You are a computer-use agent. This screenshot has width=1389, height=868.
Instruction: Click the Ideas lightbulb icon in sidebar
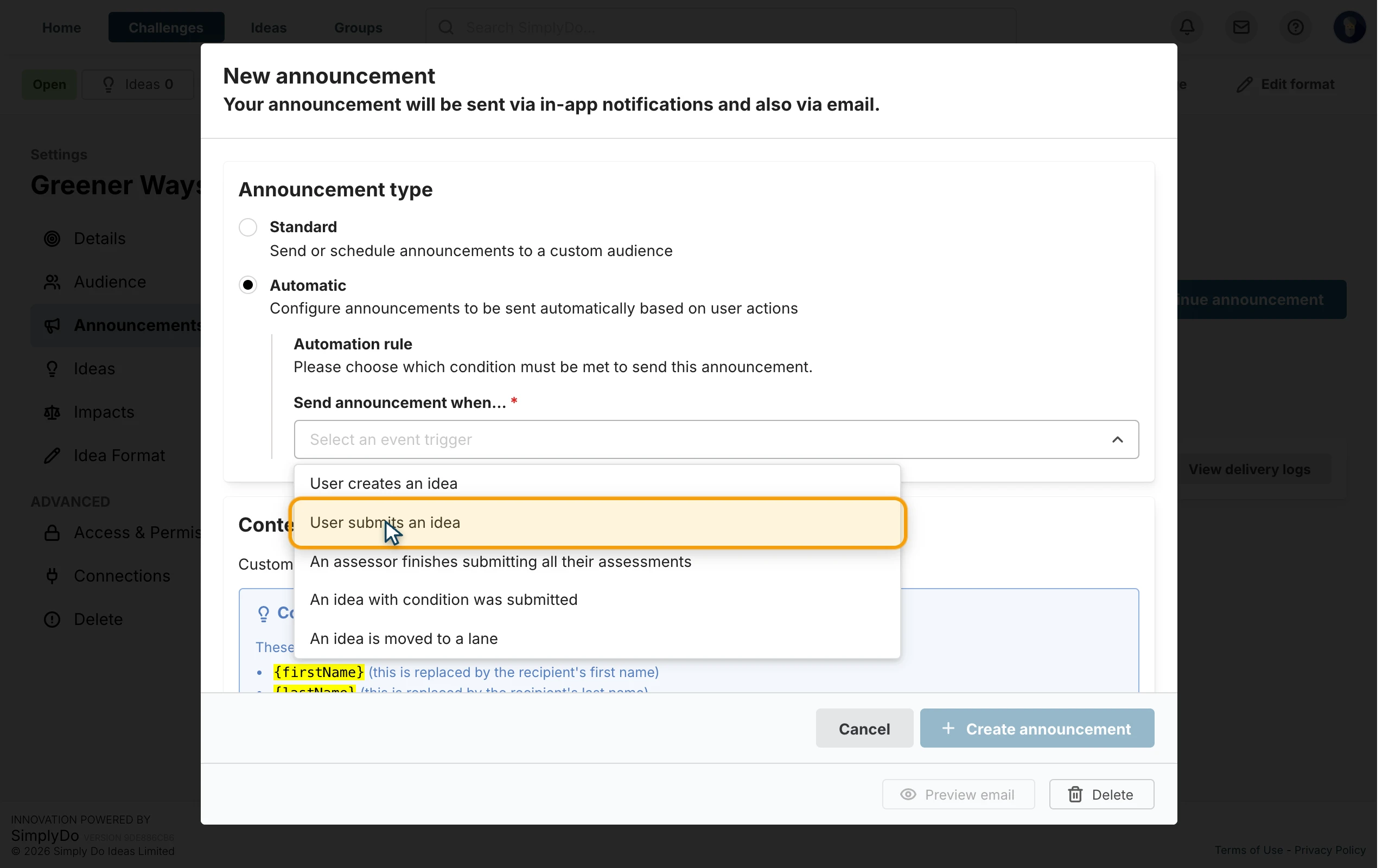coord(52,368)
